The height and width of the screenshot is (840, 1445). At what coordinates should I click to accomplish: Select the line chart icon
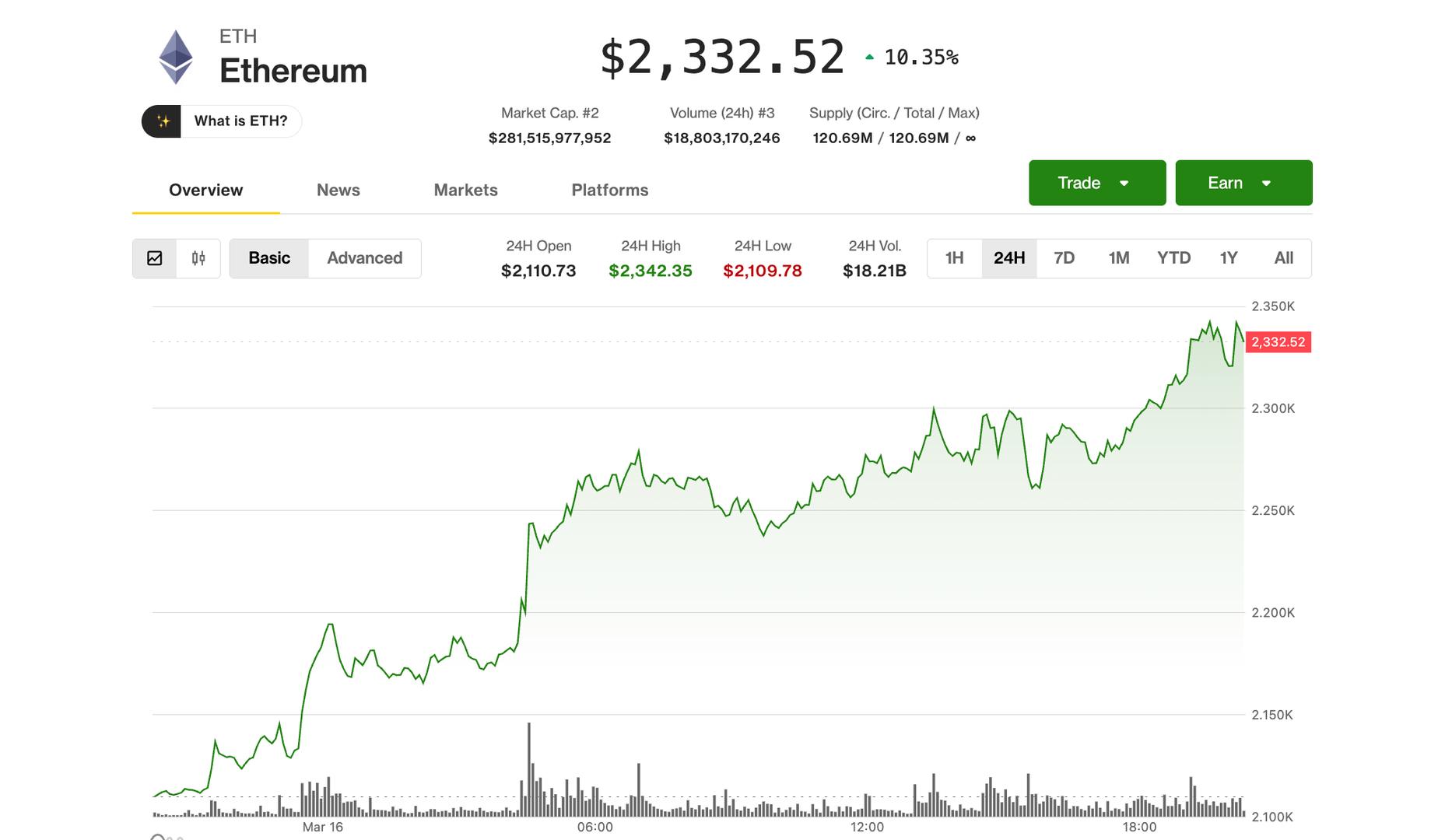[156, 257]
